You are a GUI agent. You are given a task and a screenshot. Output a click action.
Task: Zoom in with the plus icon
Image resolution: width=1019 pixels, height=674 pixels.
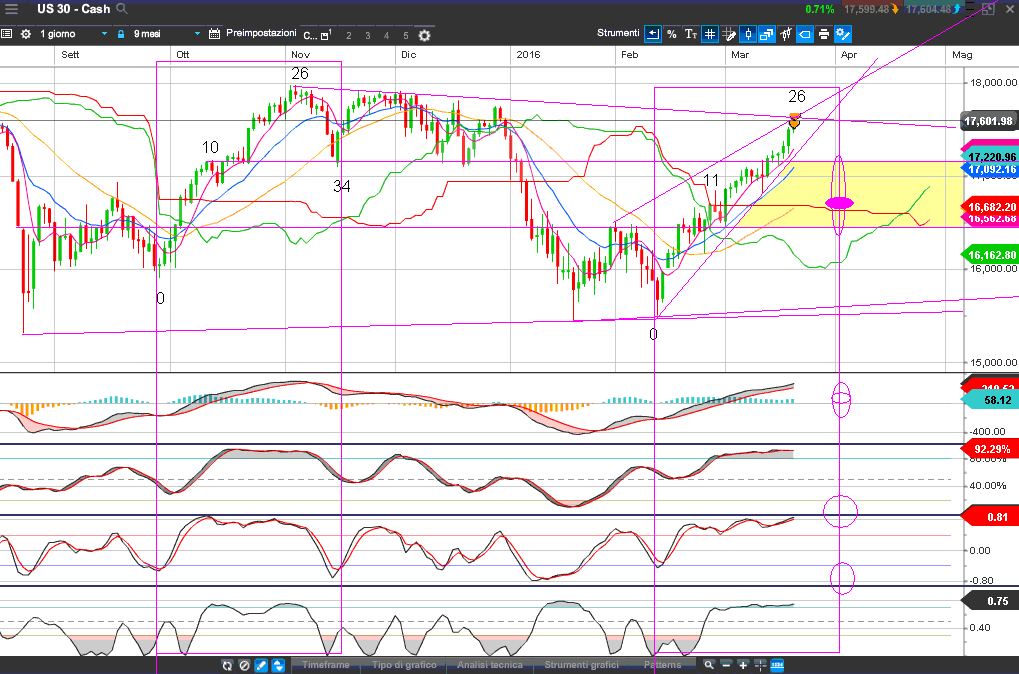pyautogui.click(x=743, y=665)
